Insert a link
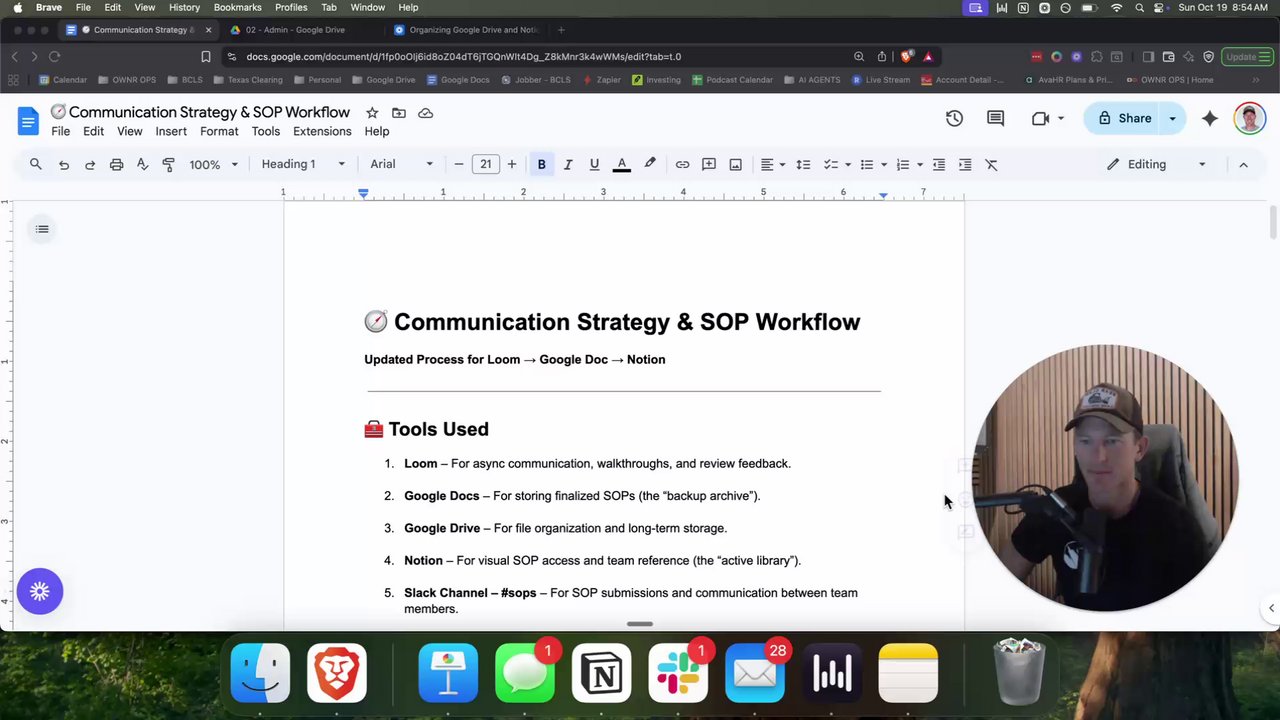This screenshot has height=720, width=1280. [682, 164]
